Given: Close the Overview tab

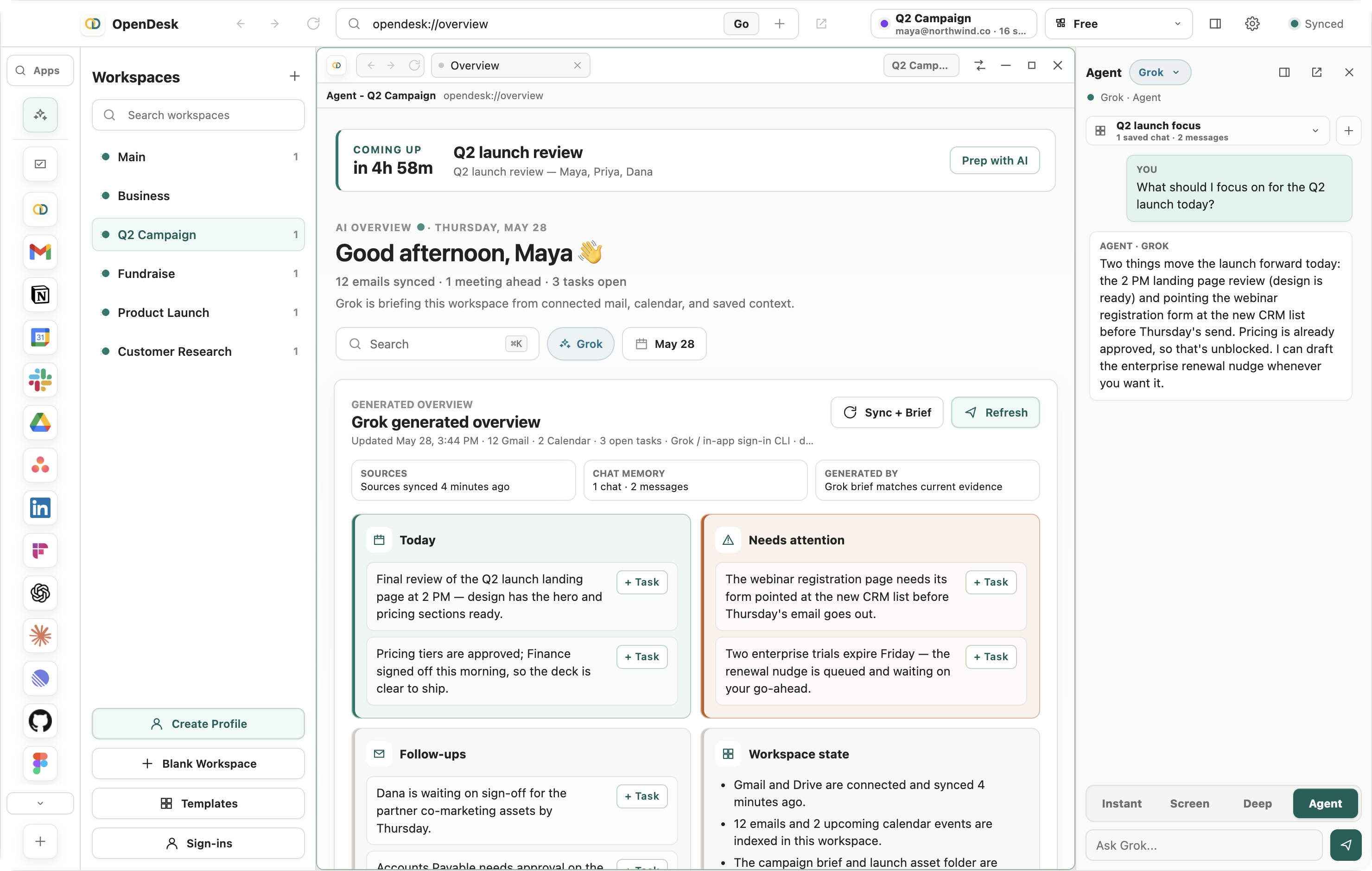Looking at the screenshot, I should (577, 65).
